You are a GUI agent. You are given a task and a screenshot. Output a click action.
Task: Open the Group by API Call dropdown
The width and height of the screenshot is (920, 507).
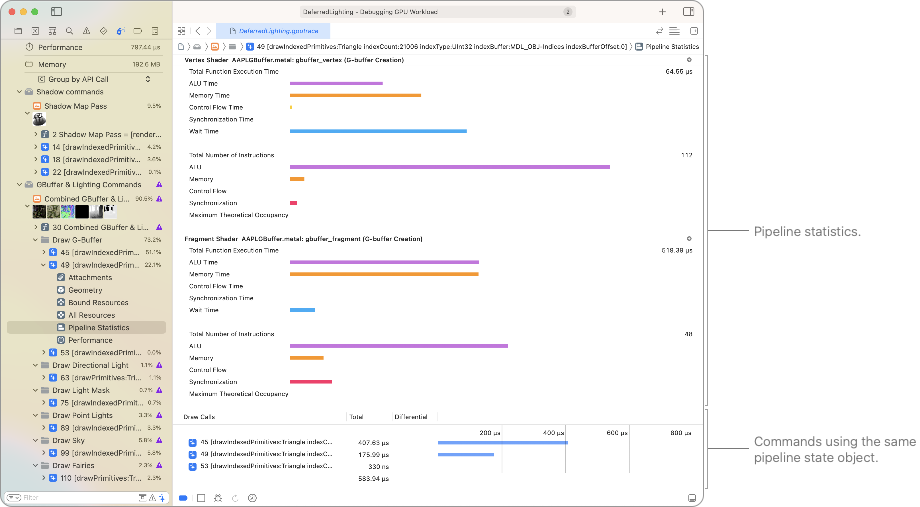pyautogui.click(x=92, y=79)
